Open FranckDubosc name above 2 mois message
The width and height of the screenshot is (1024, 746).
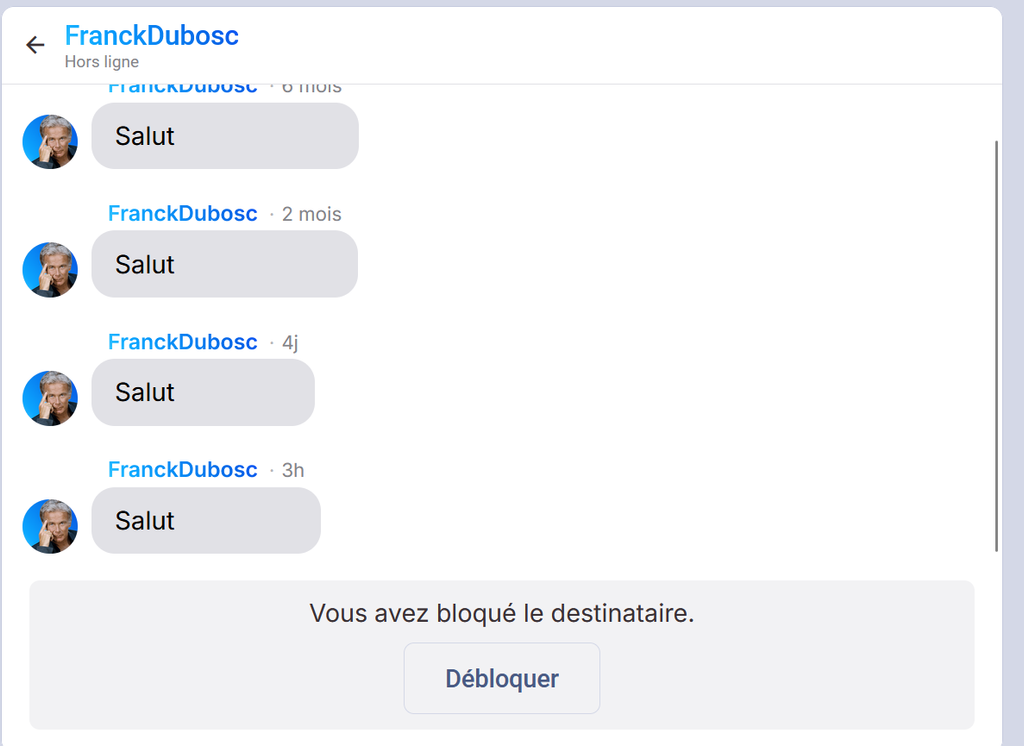click(183, 214)
